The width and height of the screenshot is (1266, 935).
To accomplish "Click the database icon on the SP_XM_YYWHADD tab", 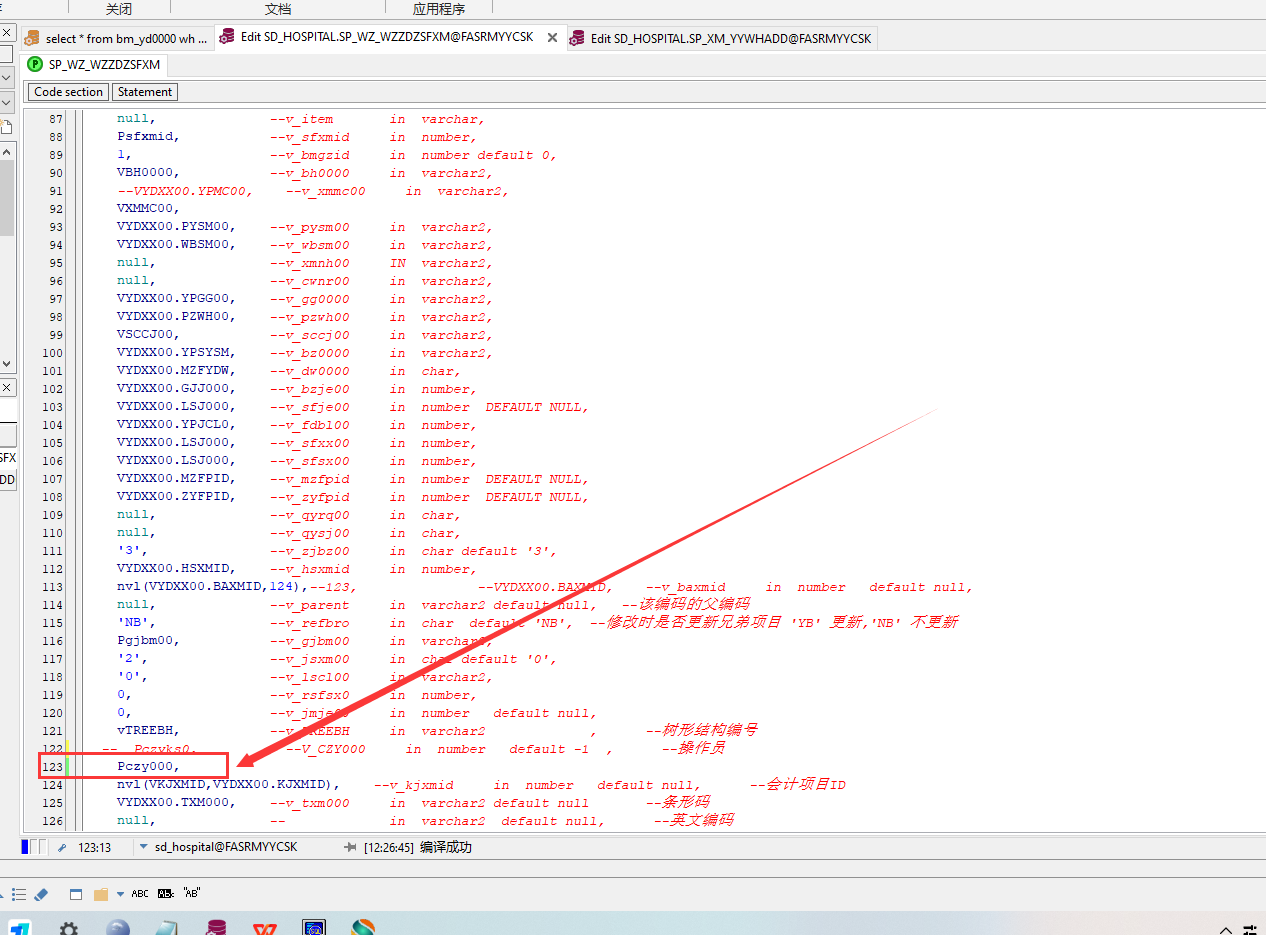I will (x=577, y=39).
